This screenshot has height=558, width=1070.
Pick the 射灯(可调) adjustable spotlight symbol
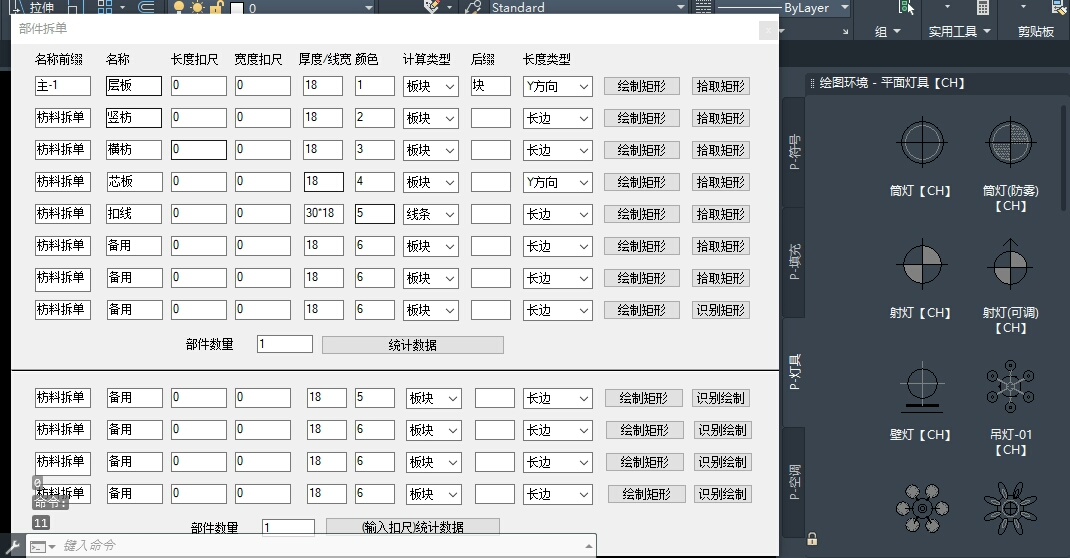click(1010, 265)
